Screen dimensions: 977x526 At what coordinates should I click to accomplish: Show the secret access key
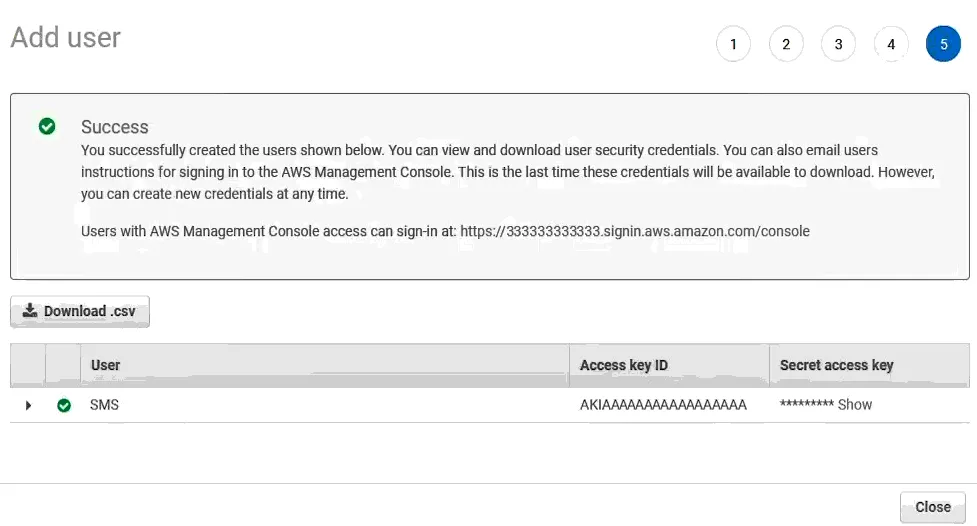pyautogui.click(x=855, y=405)
